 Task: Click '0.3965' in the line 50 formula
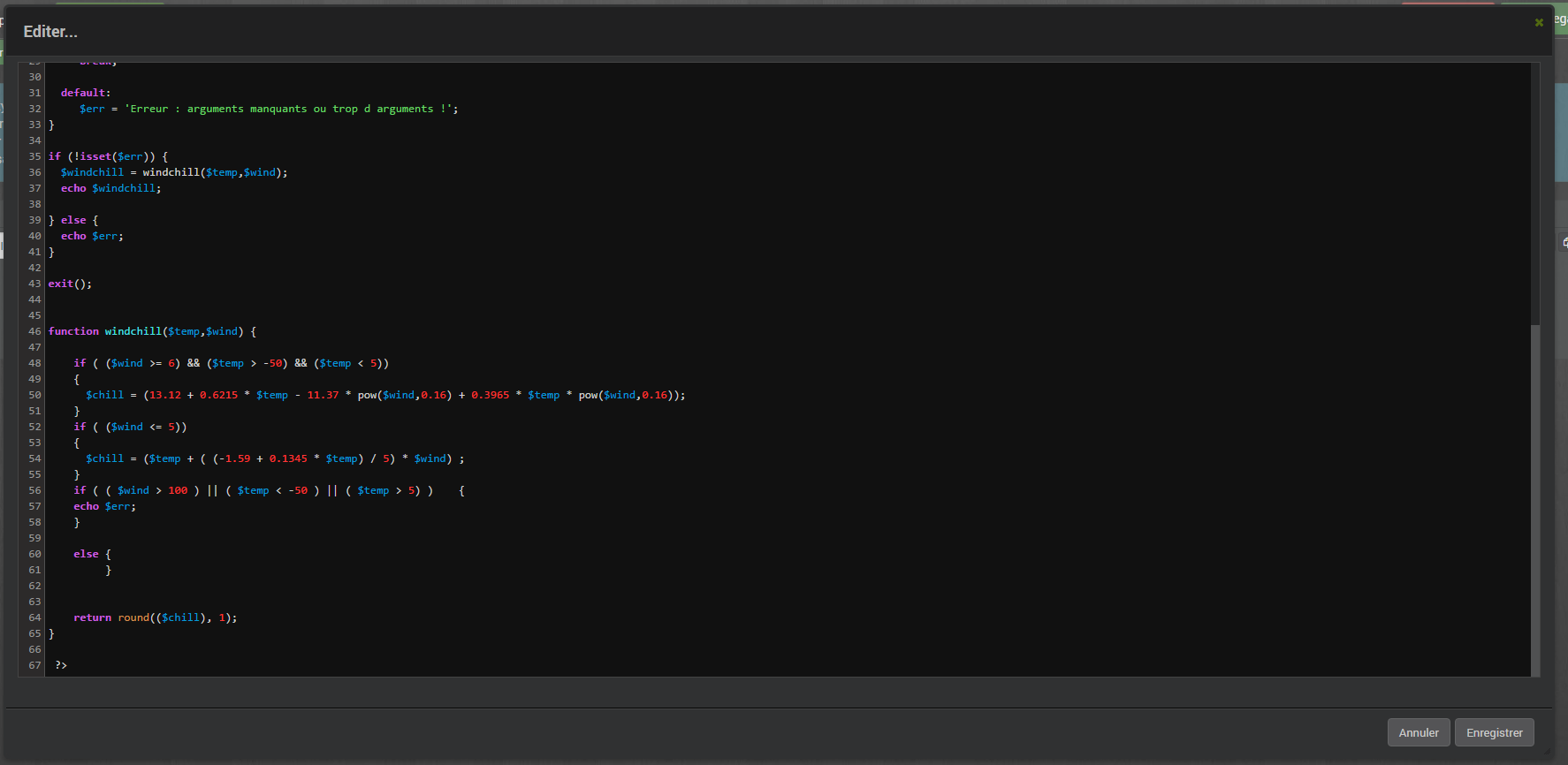[490, 395]
